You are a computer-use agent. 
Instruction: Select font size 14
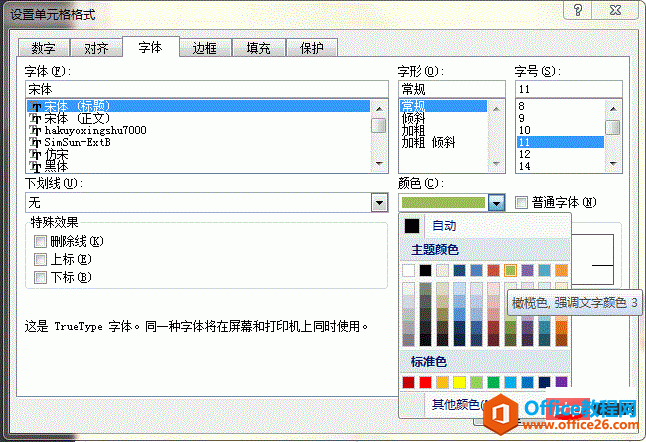click(x=560, y=166)
